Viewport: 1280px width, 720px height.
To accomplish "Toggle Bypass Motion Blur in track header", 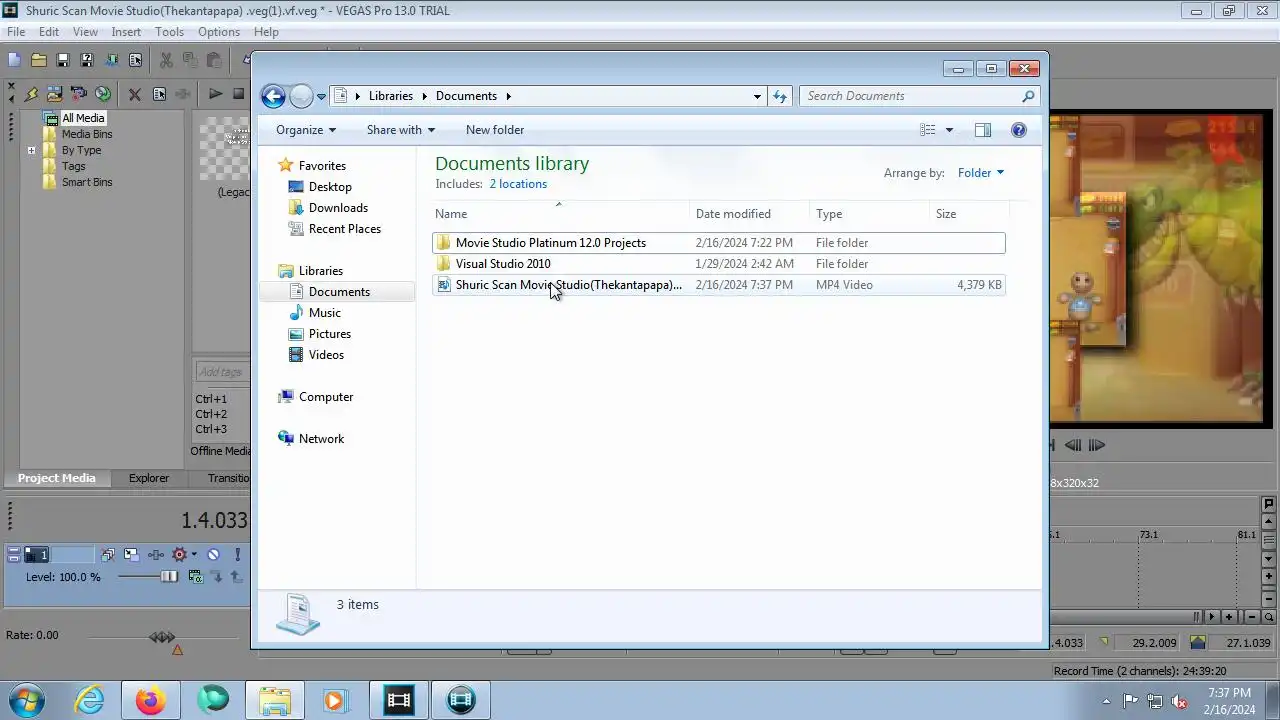I will click(x=107, y=554).
